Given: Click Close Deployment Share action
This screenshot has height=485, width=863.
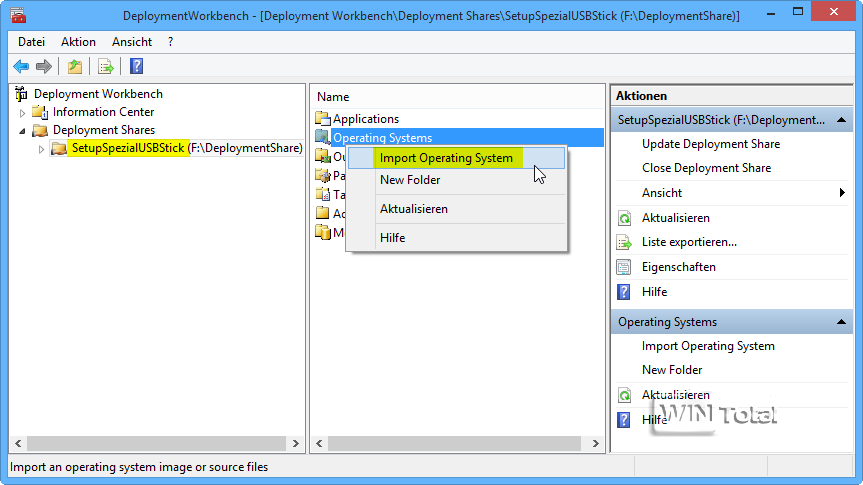Looking at the screenshot, I should [707, 168].
